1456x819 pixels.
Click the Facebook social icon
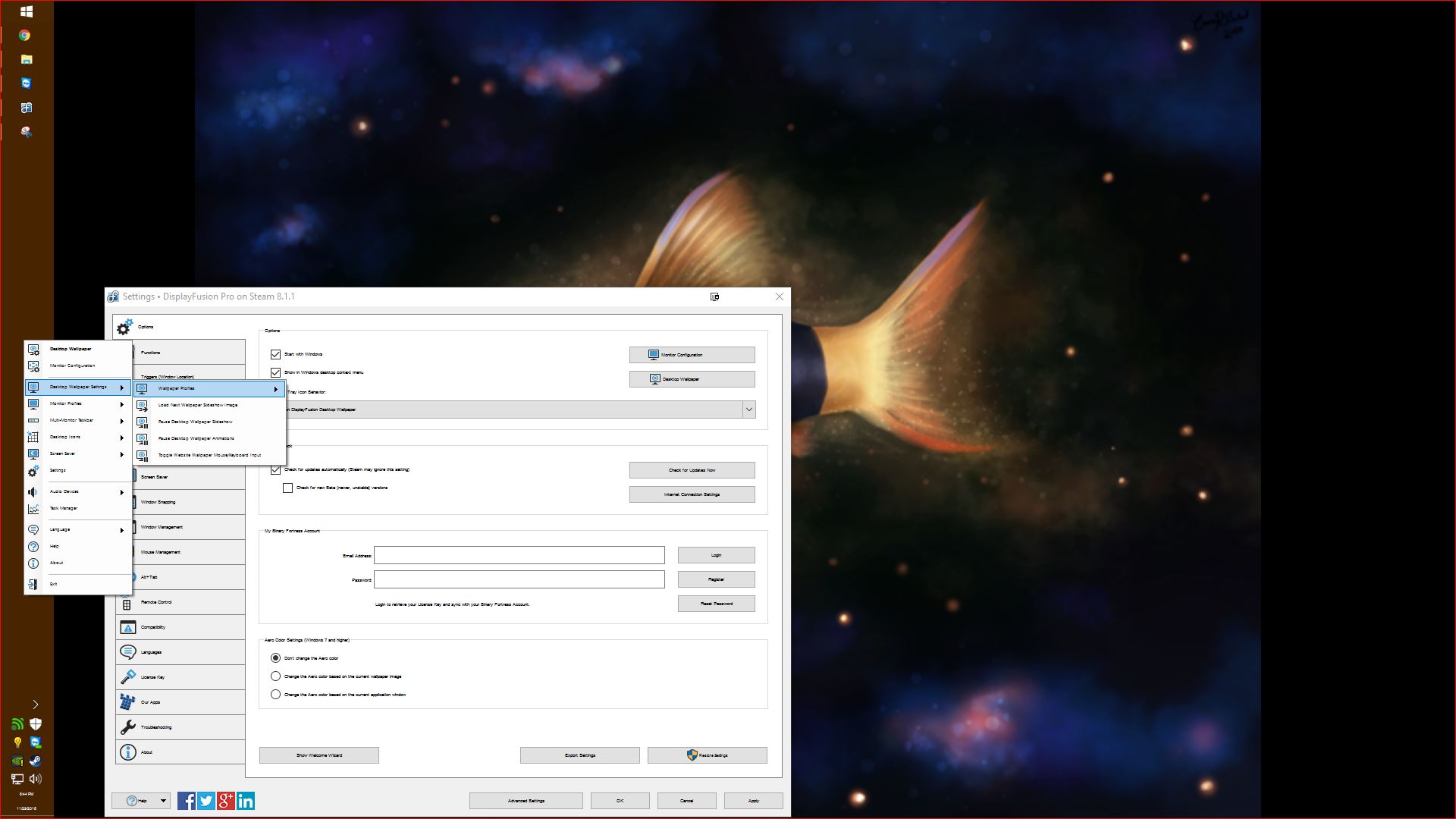coord(187,801)
